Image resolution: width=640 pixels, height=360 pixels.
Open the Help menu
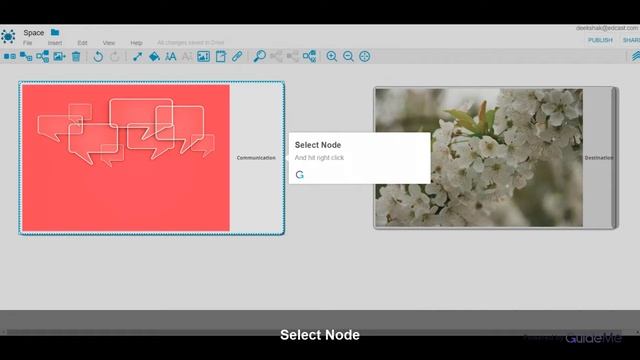point(136,43)
